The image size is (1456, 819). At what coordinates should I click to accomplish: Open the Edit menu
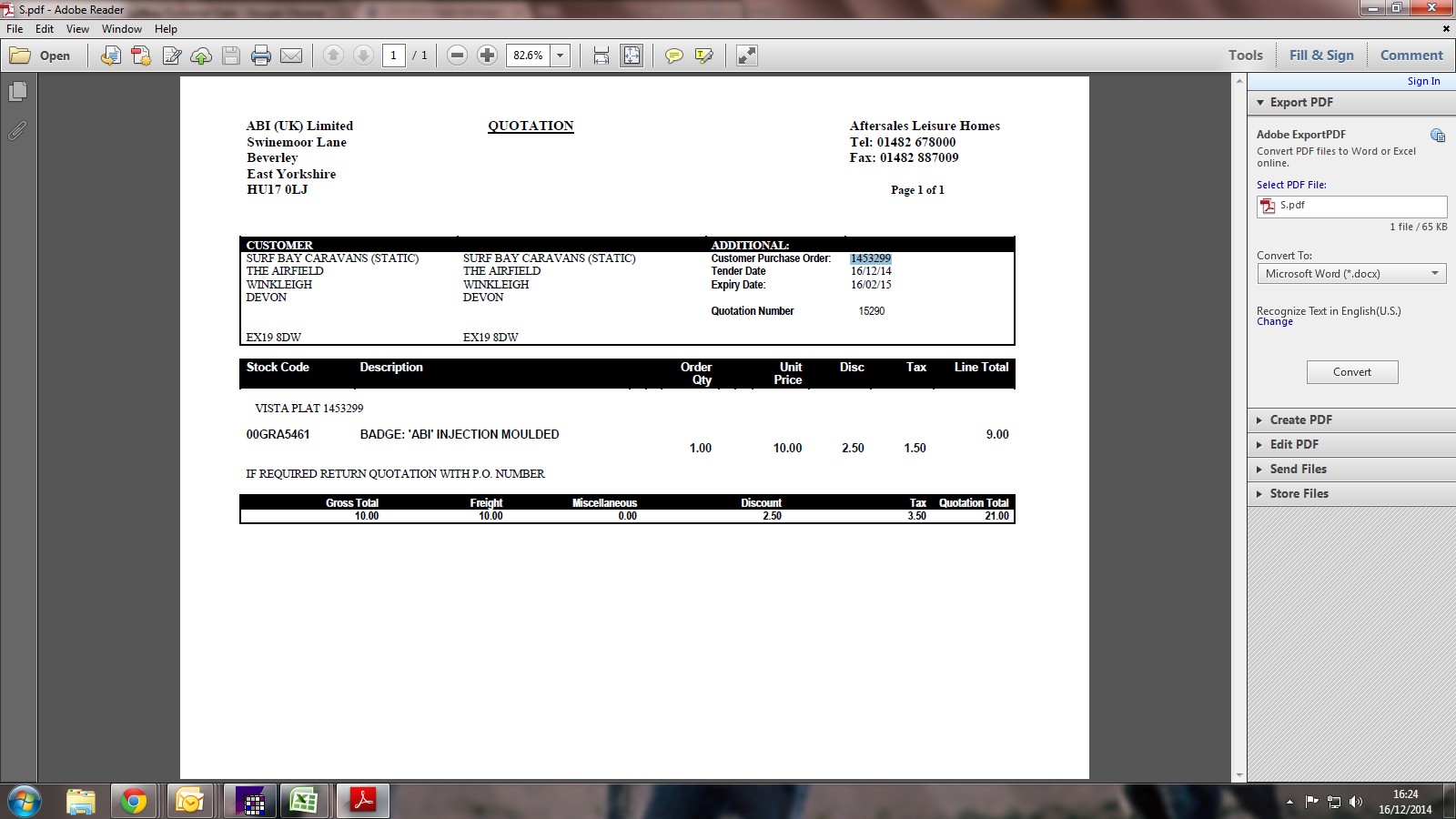(45, 29)
